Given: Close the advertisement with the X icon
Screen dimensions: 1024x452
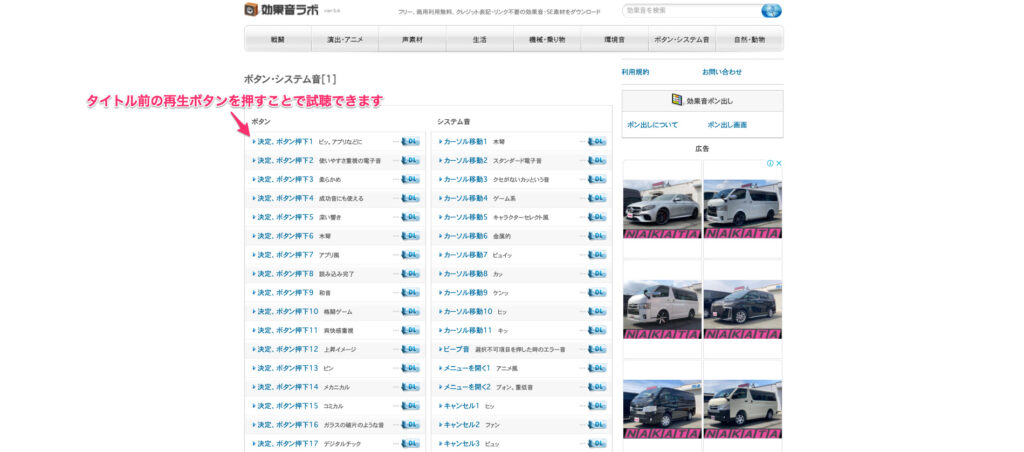Looking at the screenshot, I should click(779, 164).
